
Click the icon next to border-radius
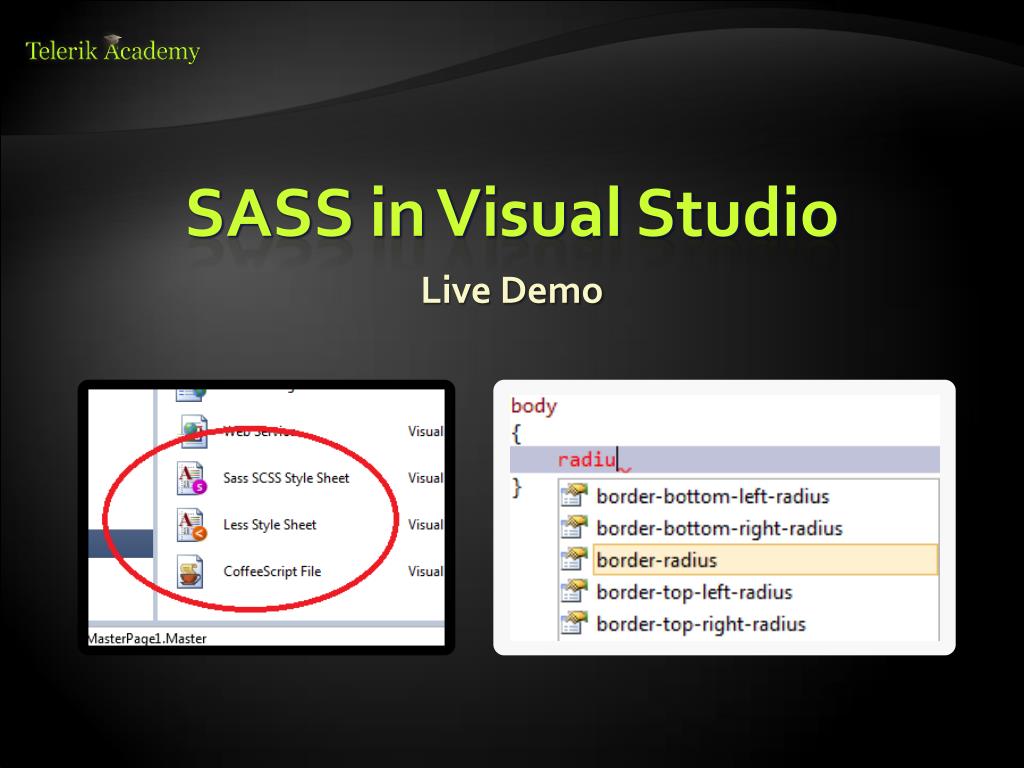click(574, 559)
